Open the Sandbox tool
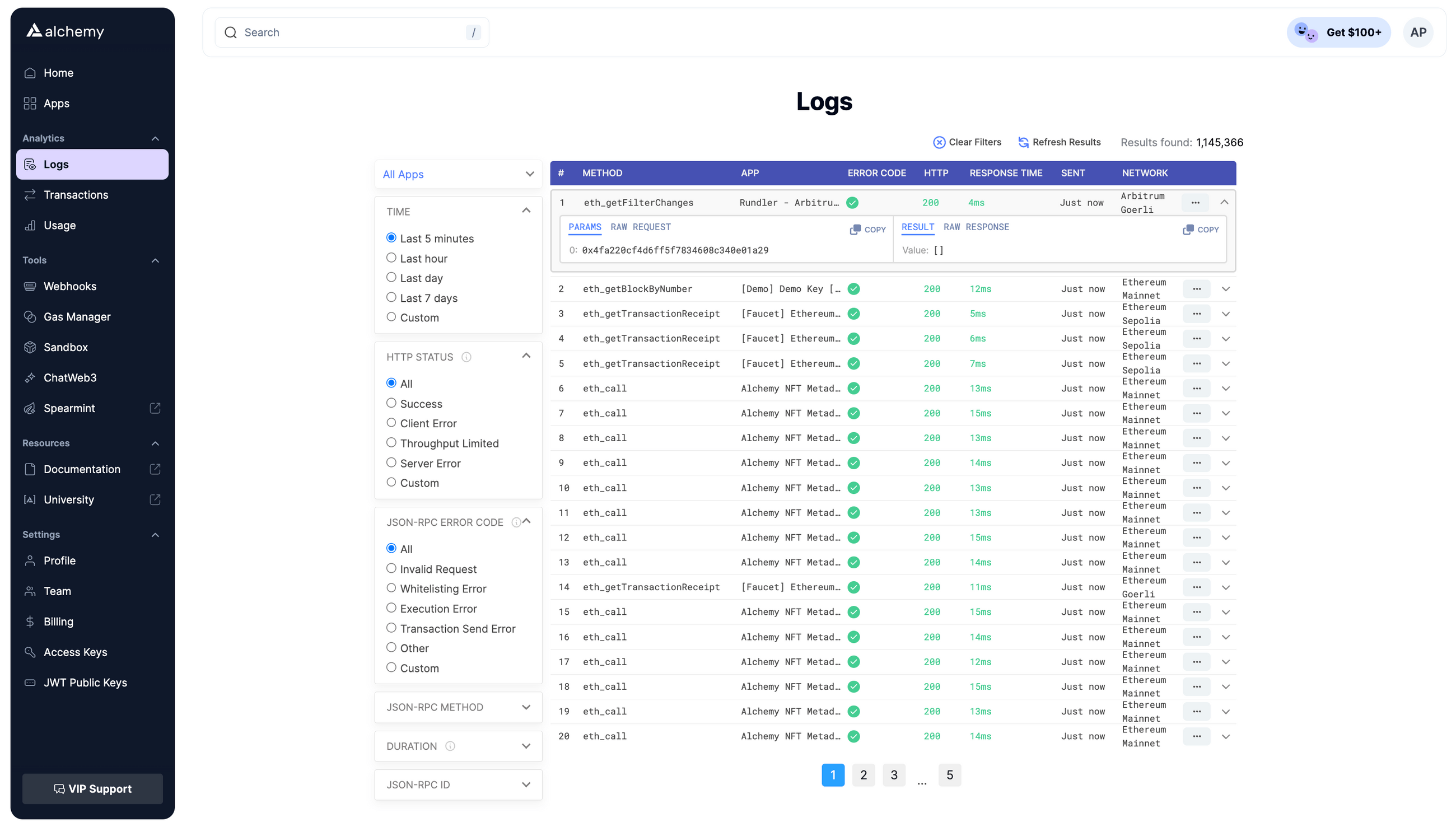 coord(66,347)
